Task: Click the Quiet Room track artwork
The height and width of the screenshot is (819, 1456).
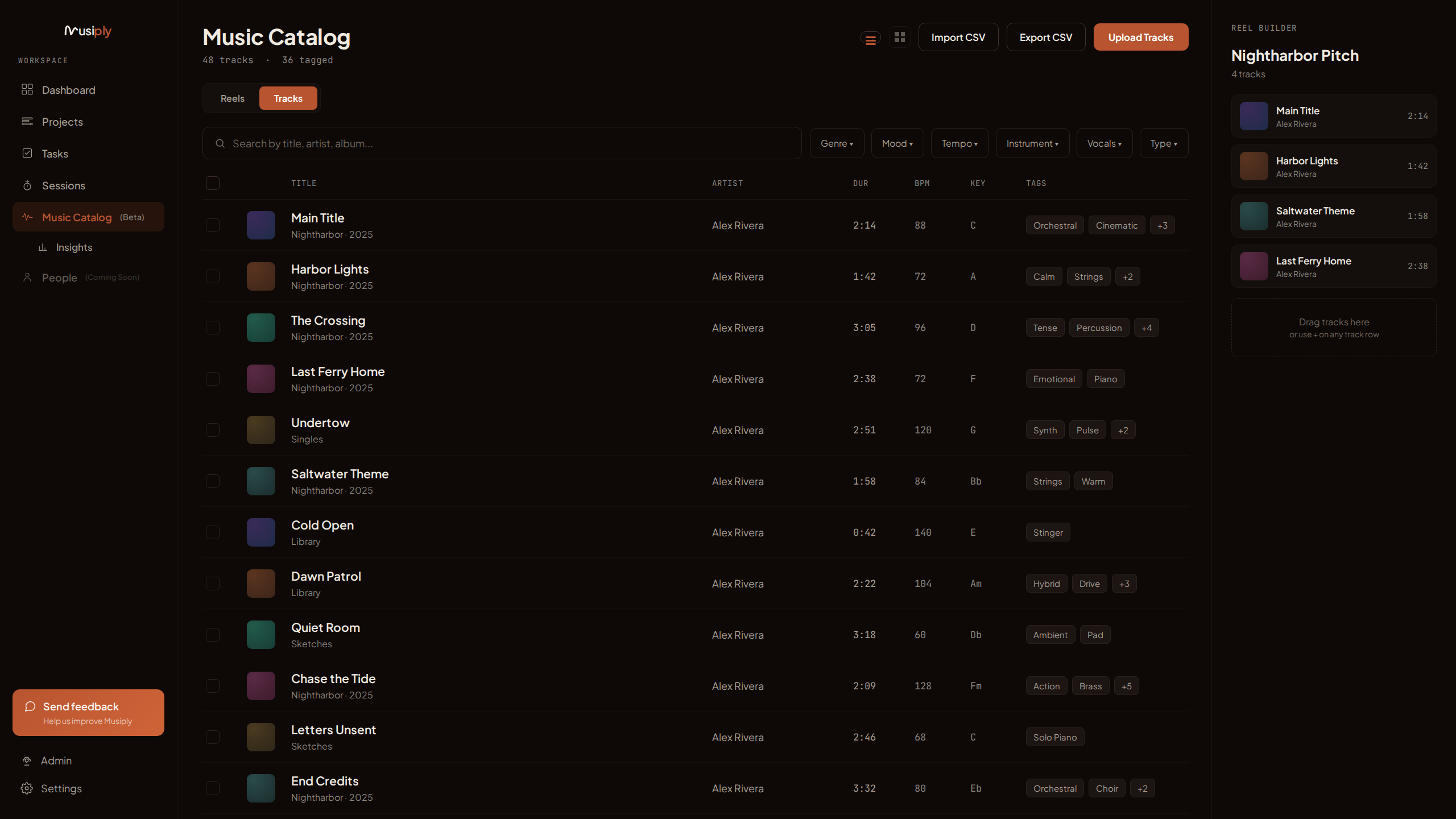Action: point(261,635)
